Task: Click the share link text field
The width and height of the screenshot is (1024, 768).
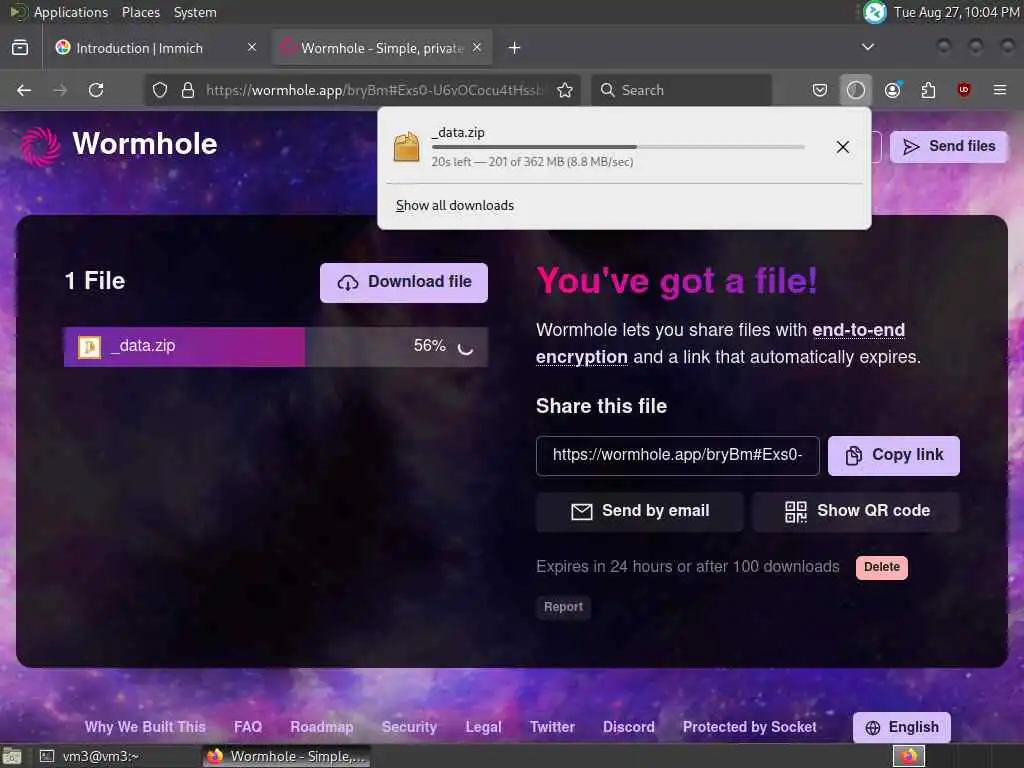Action: click(677, 455)
